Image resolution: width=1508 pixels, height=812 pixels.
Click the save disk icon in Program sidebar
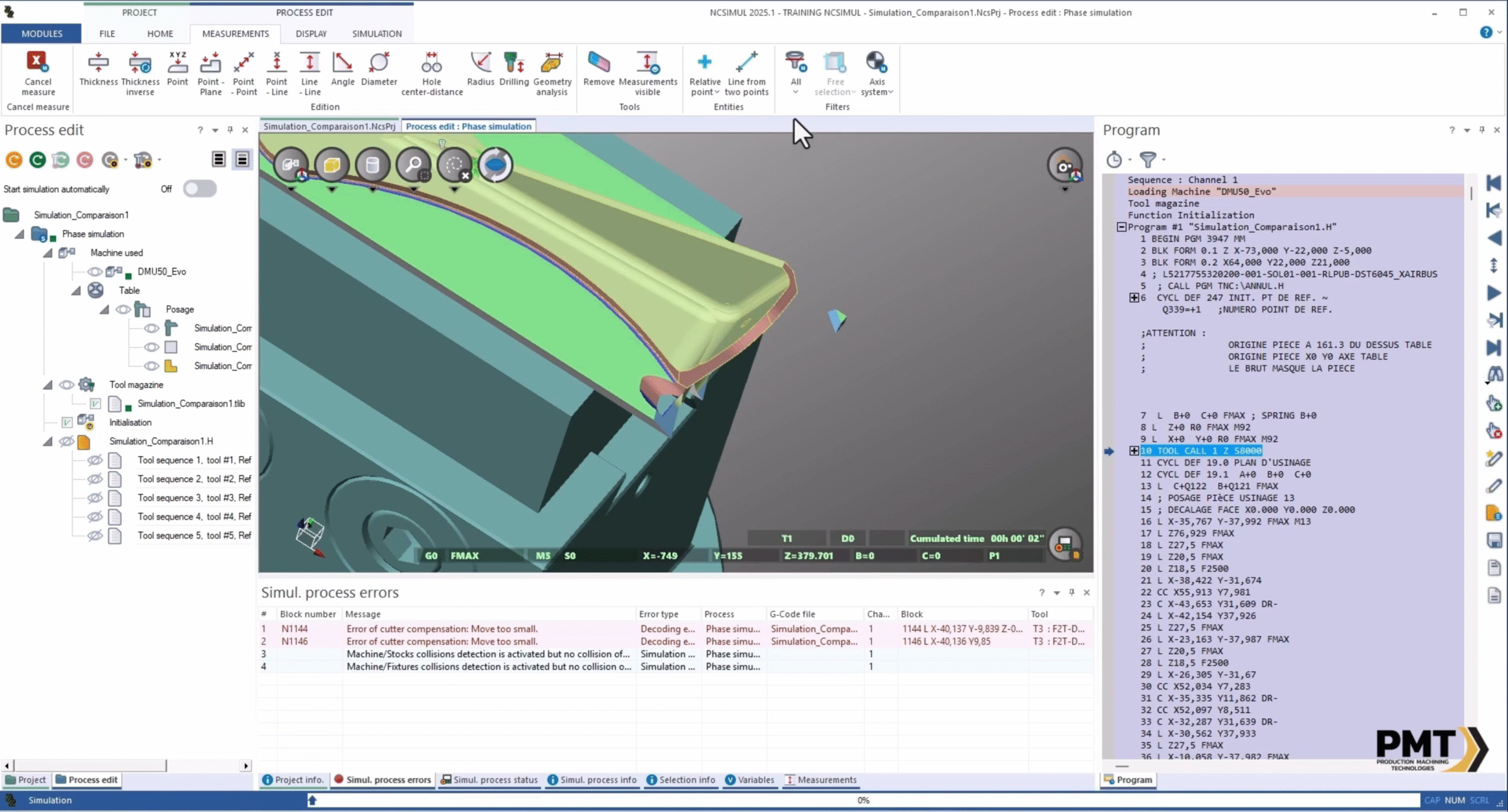[x=1494, y=540]
